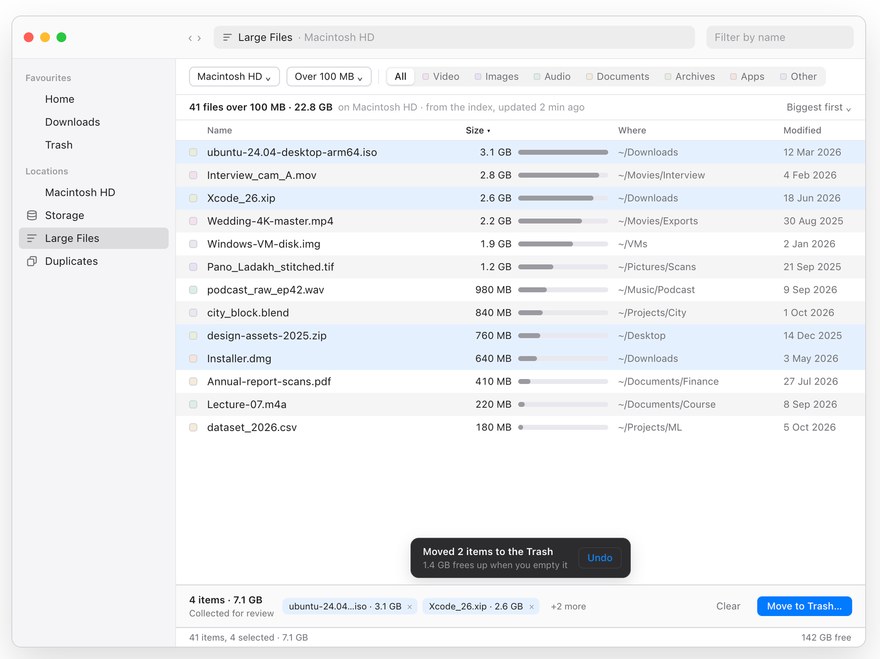This screenshot has height=659, width=880.
Task: Click file type icon of podcast_raw_ep42.wav
Action: click(193, 290)
